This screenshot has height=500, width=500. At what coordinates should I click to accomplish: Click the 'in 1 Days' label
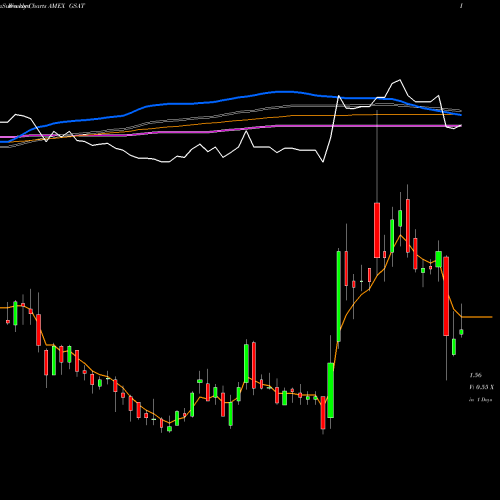481,399
